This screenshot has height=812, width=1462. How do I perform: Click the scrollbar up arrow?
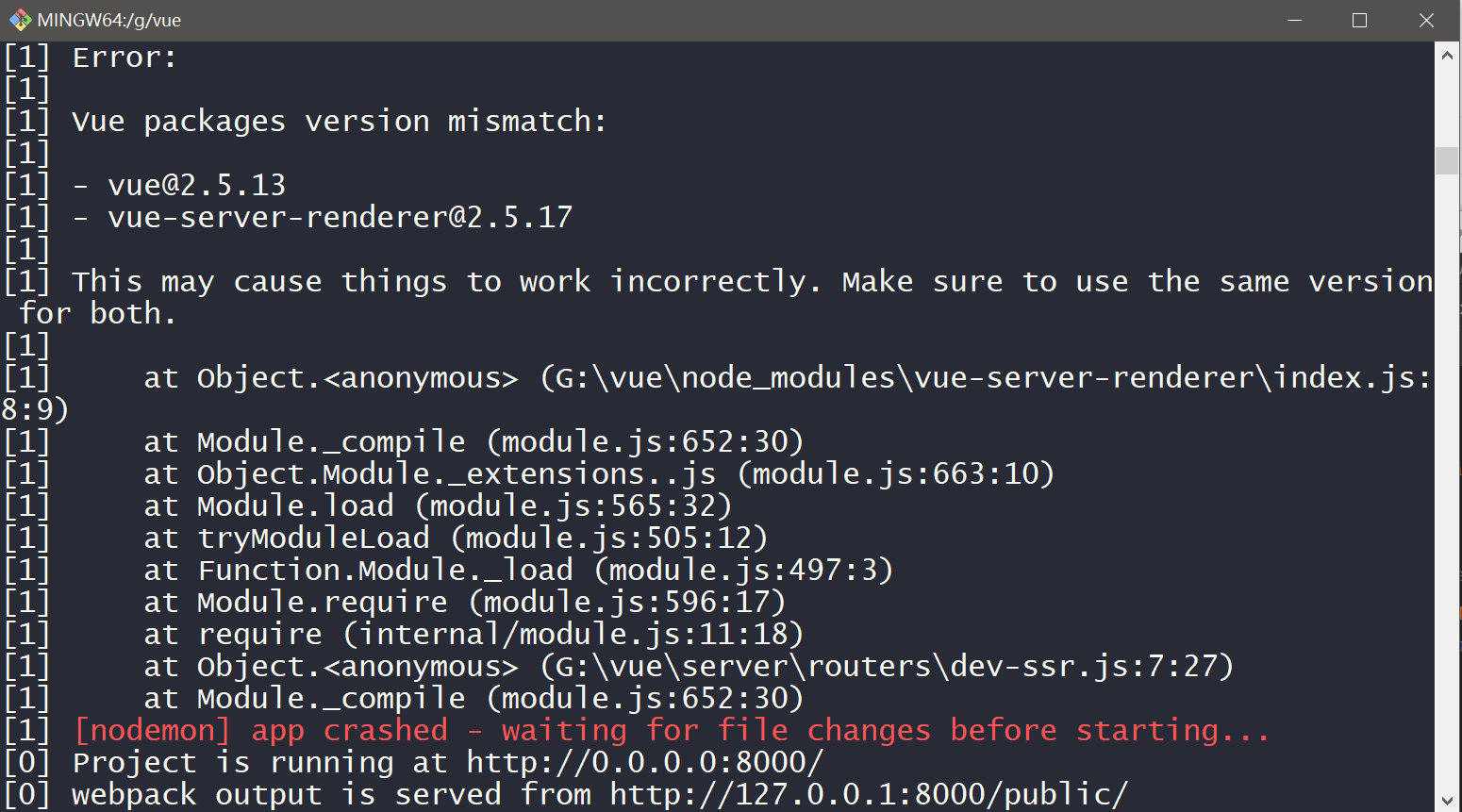[x=1447, y=55]
